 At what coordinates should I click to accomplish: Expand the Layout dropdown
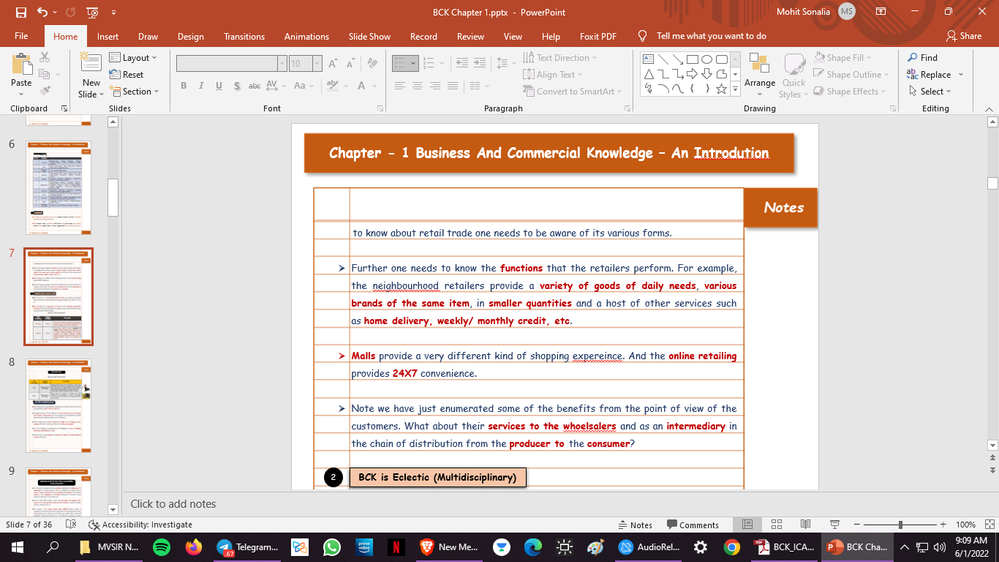coord(134,58)
